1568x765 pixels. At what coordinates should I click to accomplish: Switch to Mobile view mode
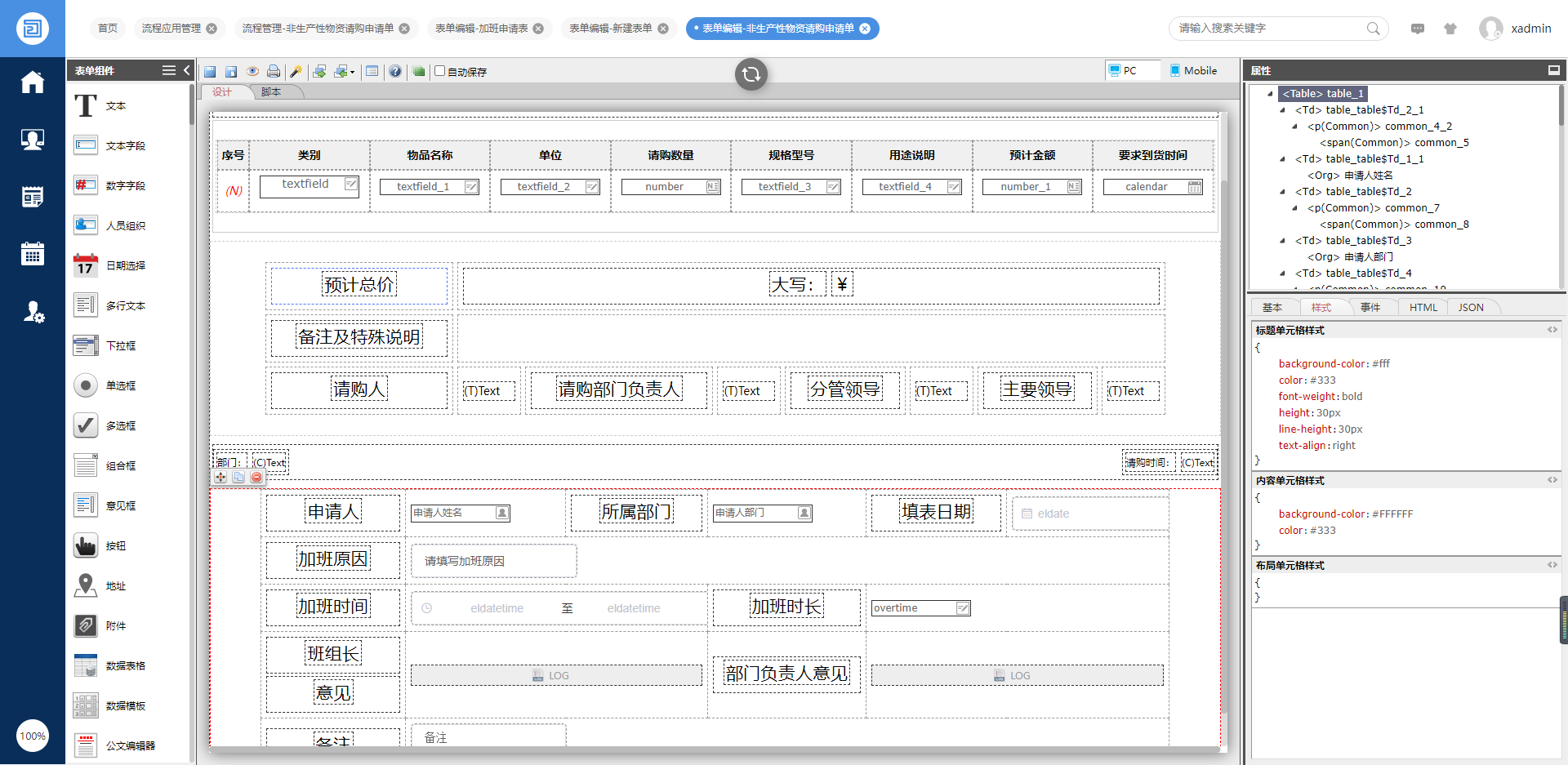(x=1192, y=71)
